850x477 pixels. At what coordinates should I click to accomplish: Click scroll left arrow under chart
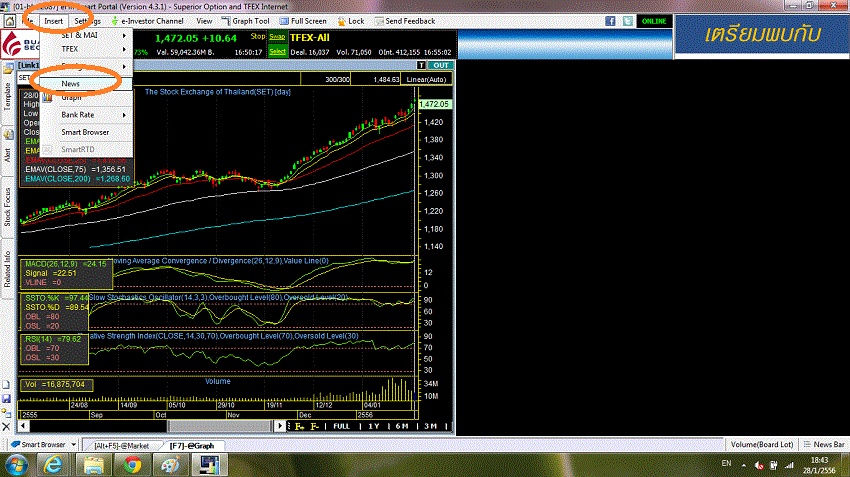(23, 426)
